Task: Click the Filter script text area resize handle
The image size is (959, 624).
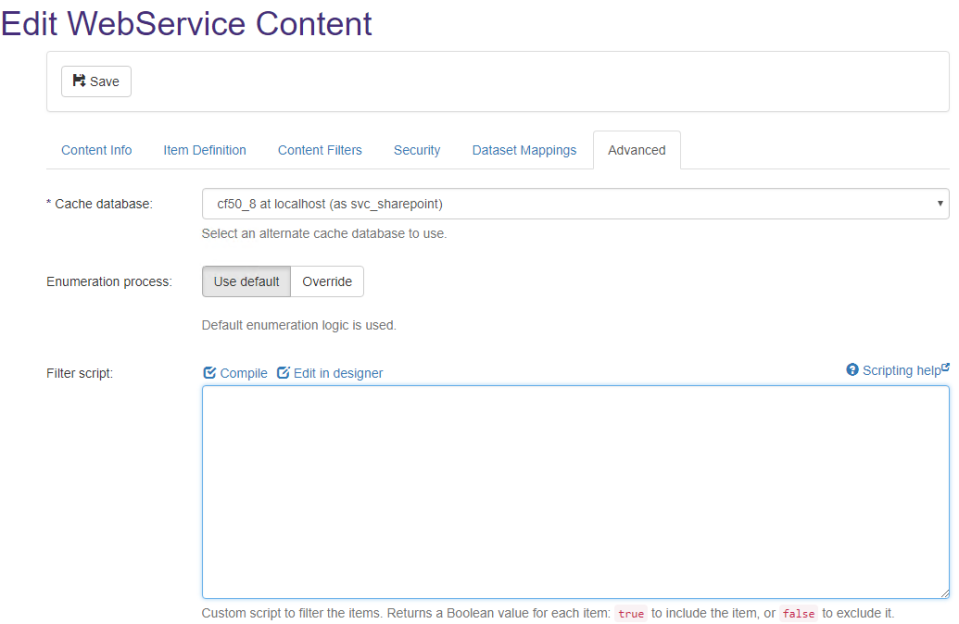Action: coord(944,593)
